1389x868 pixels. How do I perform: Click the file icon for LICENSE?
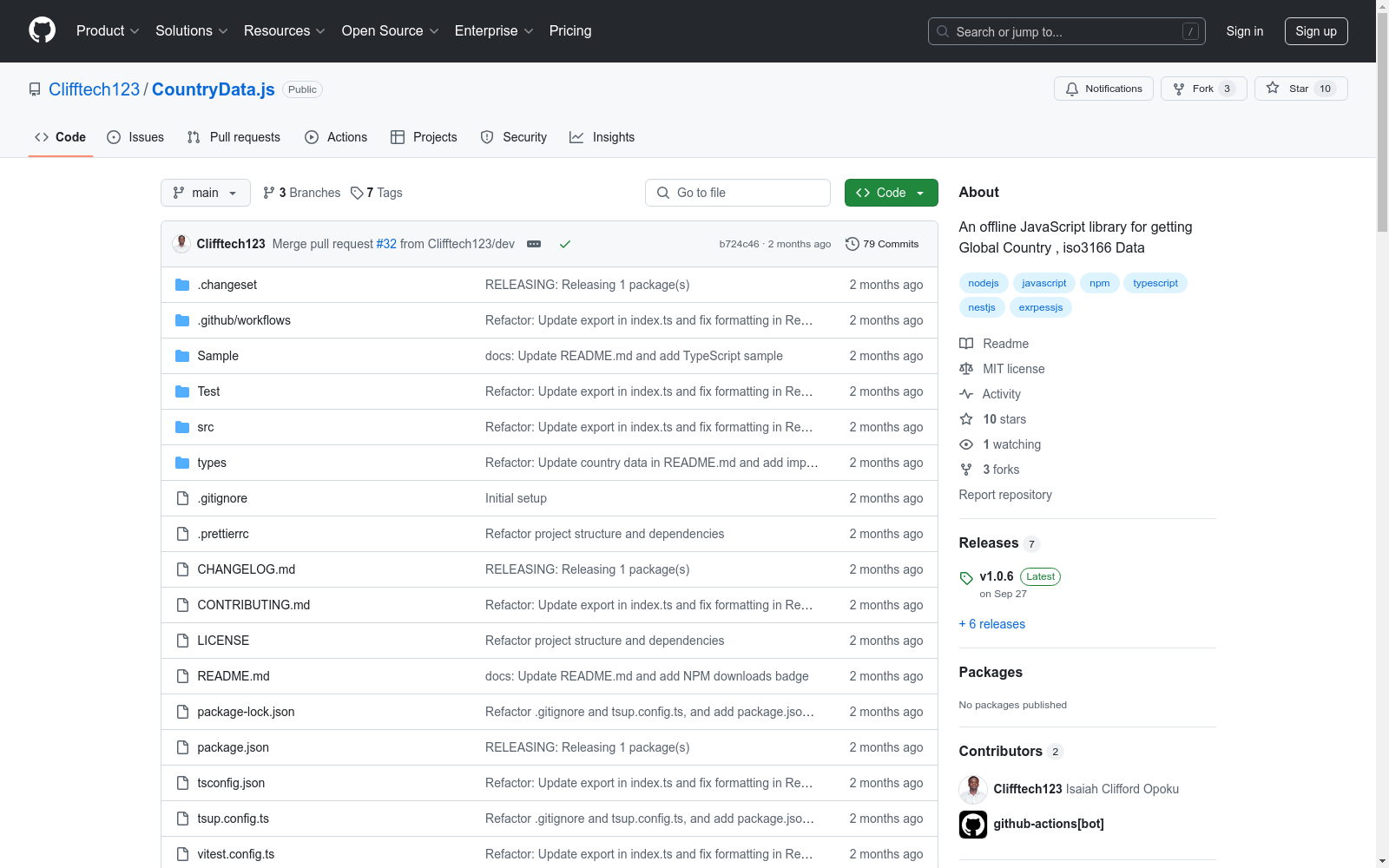click(x=182, y=641)
